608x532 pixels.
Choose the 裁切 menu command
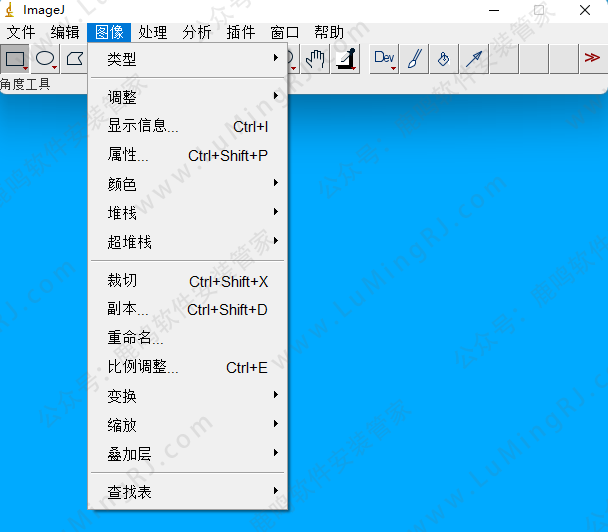click(188, 280)
